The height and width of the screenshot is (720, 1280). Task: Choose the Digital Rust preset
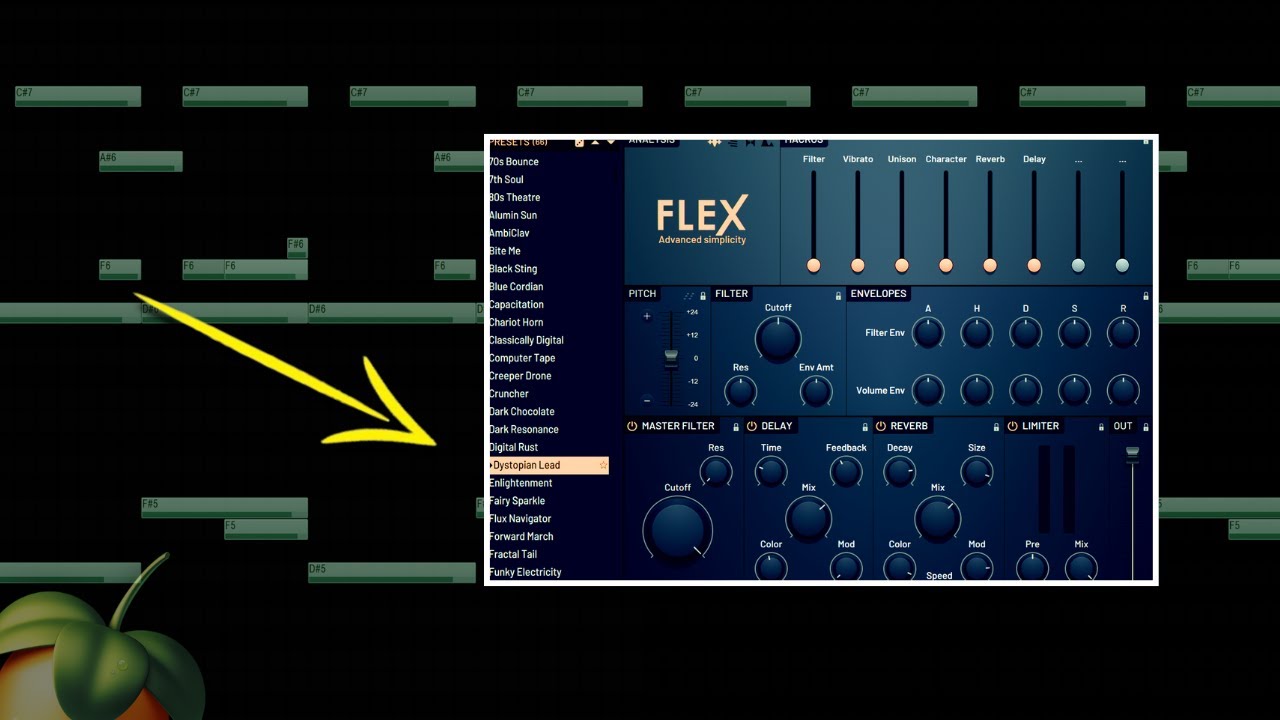(x=514, y=448)
